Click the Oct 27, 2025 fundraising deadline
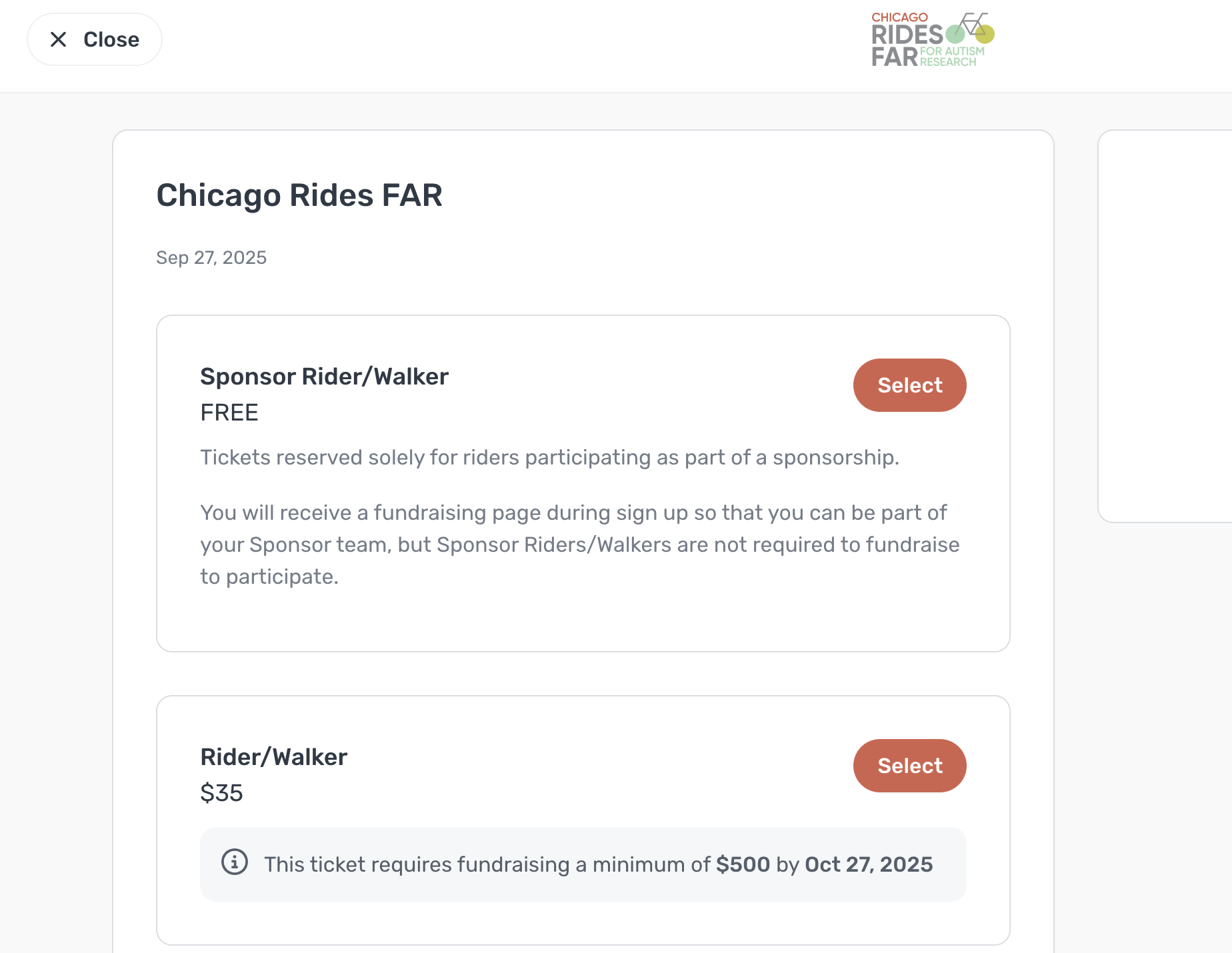1232x953 pixels. pyautogui.click(x=869, y=864)
